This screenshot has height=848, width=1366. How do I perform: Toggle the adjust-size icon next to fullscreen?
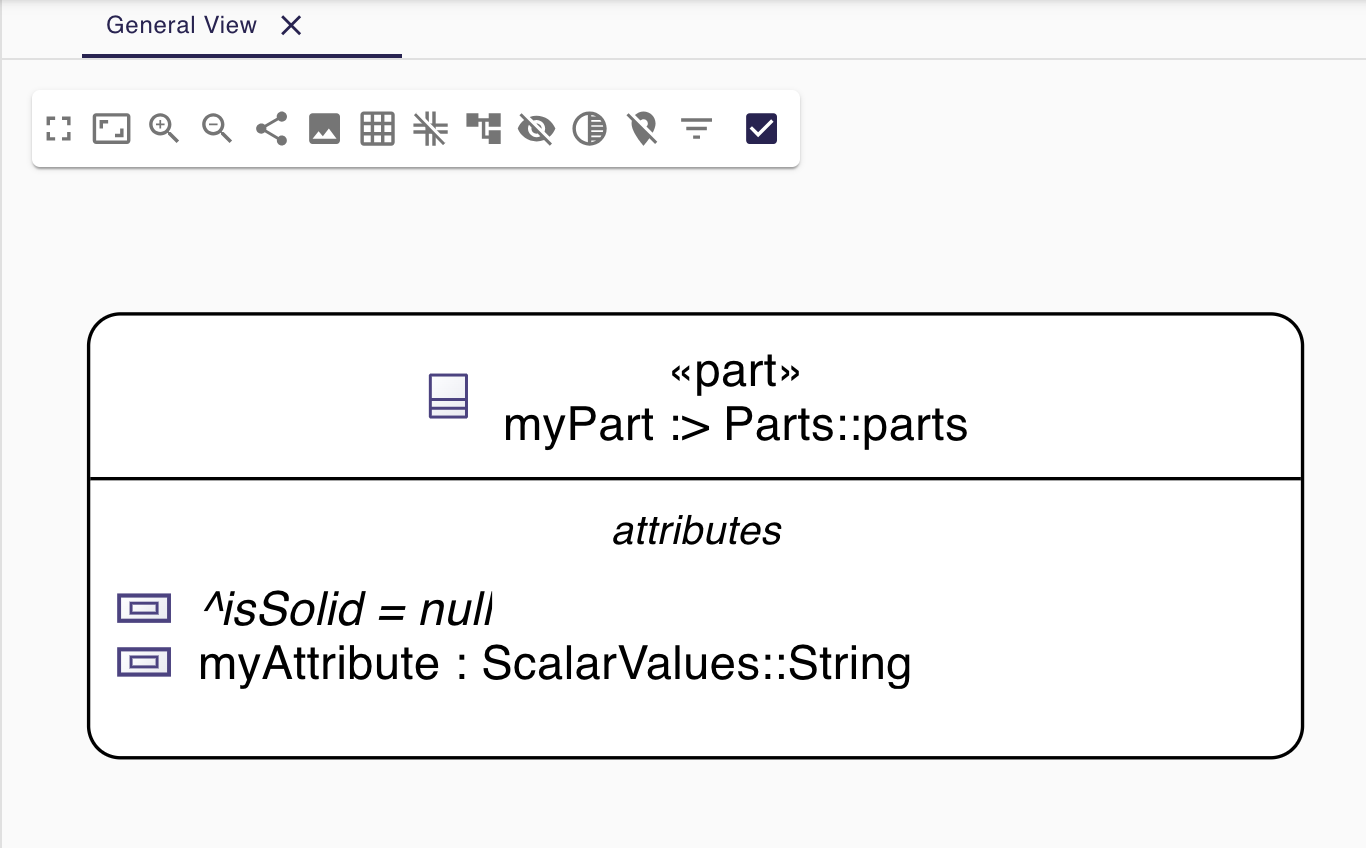click(111, 128)
